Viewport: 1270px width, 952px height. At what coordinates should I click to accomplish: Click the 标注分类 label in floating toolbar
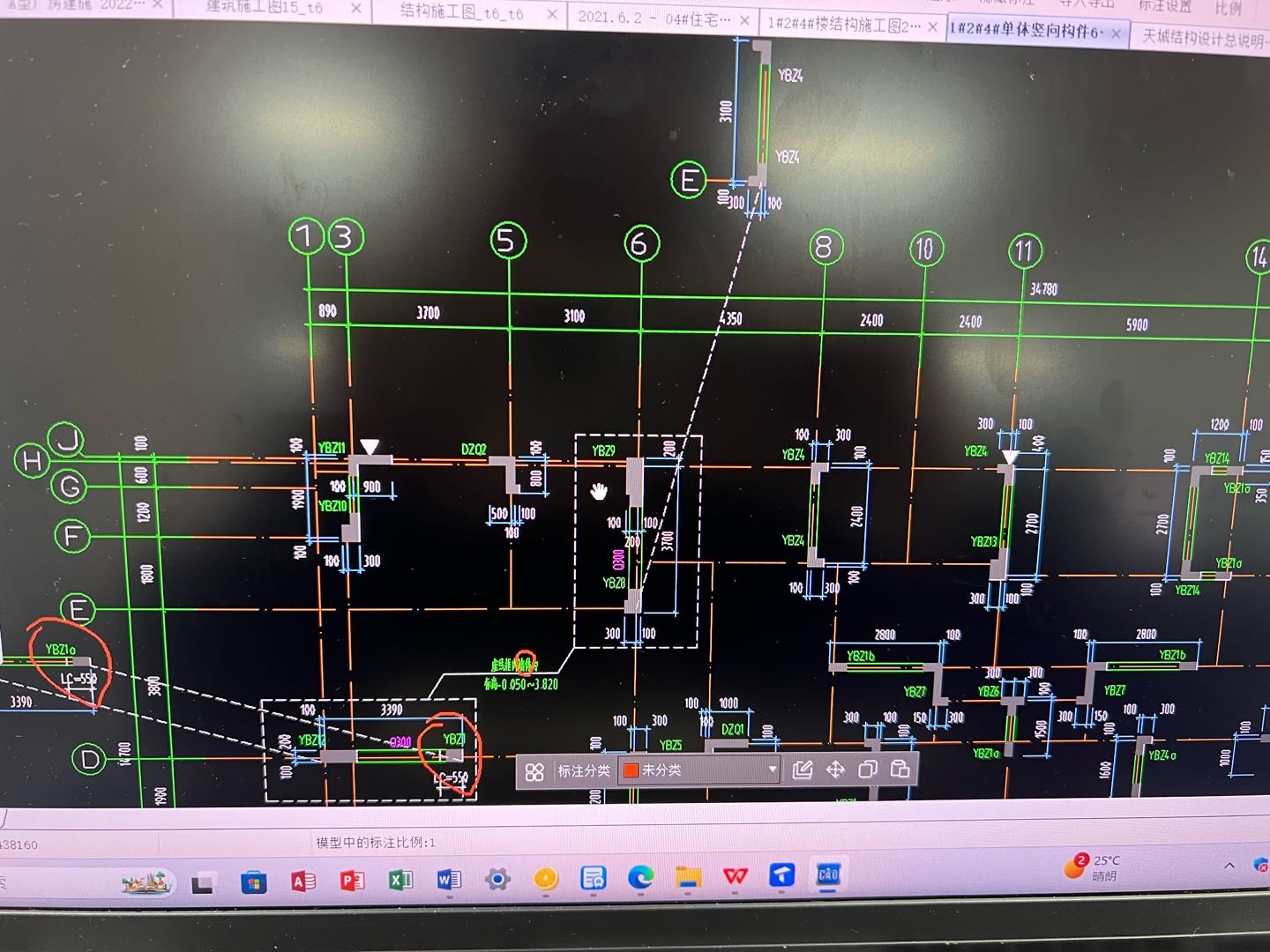click(x=583, y=771)
